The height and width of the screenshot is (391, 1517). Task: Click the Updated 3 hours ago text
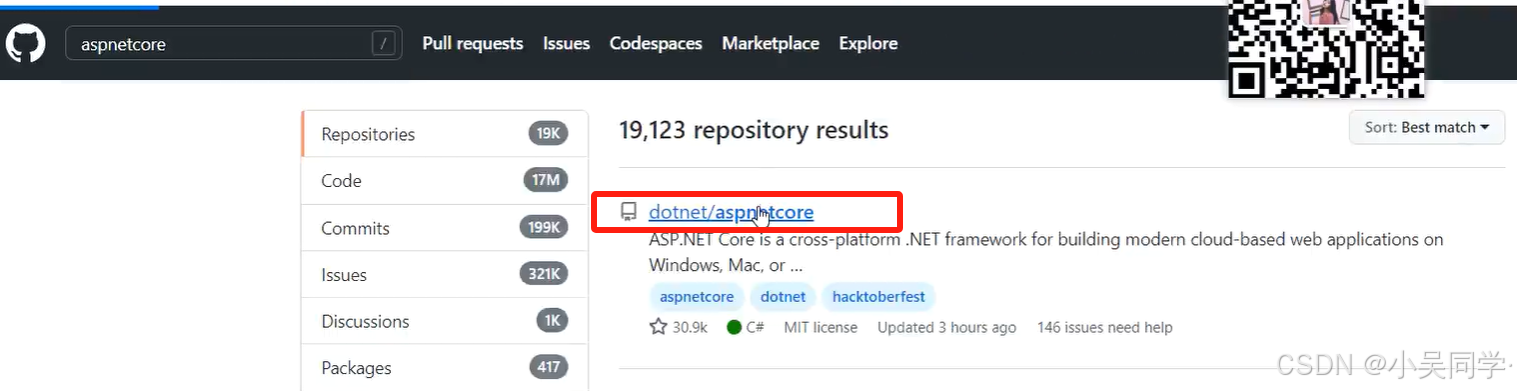tap(947, 327)
